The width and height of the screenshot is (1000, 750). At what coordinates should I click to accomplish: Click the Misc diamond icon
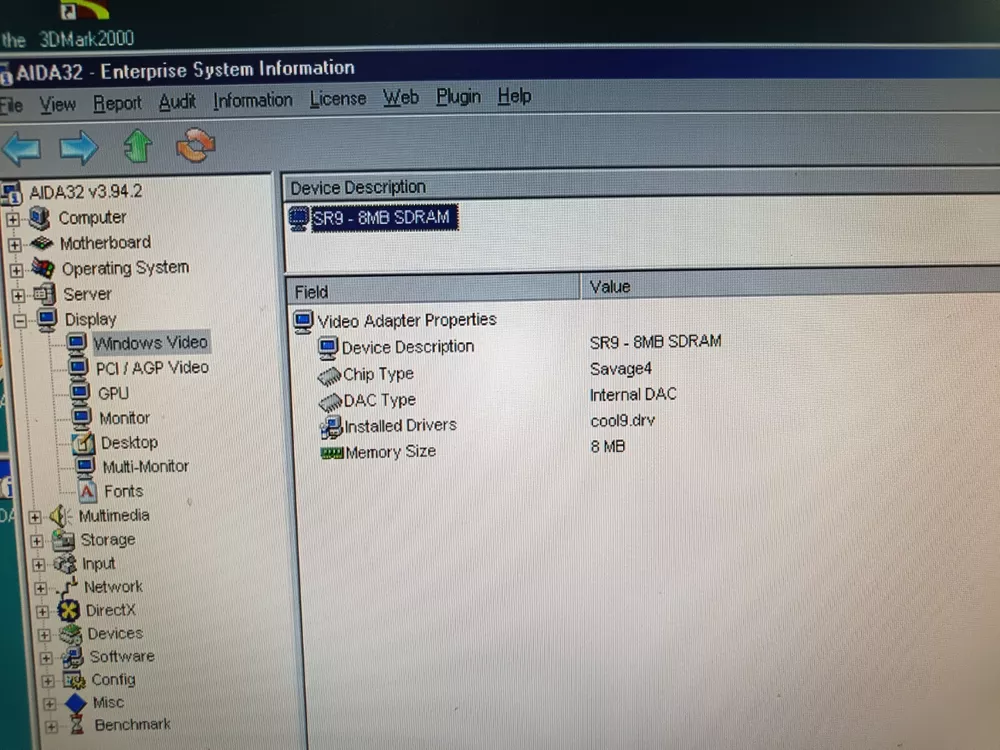pos(75,703)
